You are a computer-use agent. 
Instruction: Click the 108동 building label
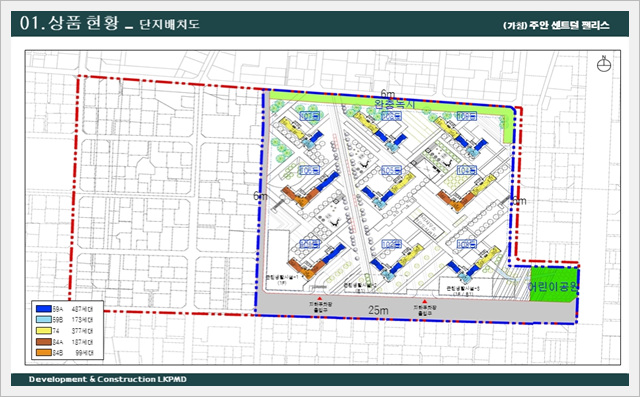(x=391, y=116)
